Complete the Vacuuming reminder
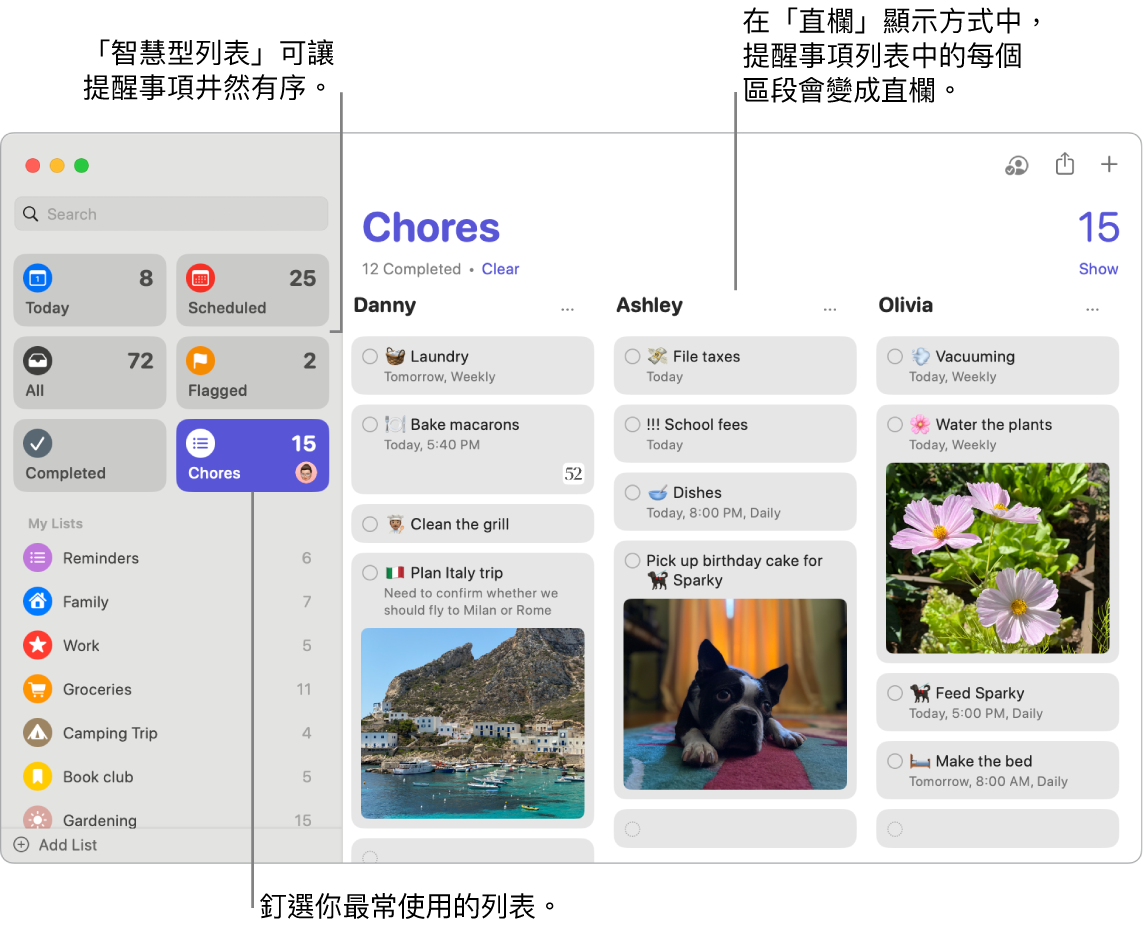The height and width of the screenshot is (926, 1144). [x=895, y=357]
